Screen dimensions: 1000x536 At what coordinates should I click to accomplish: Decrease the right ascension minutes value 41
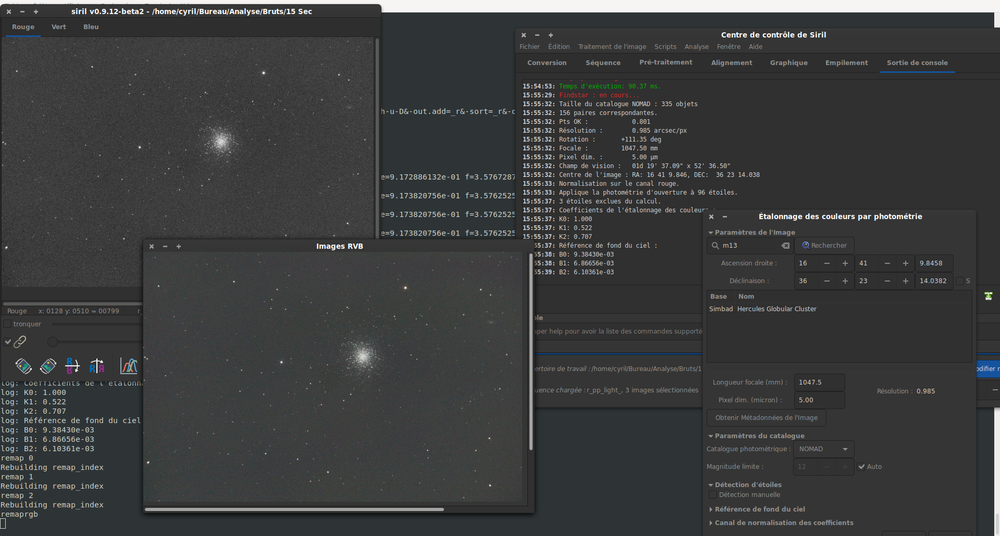coord(886,264)
